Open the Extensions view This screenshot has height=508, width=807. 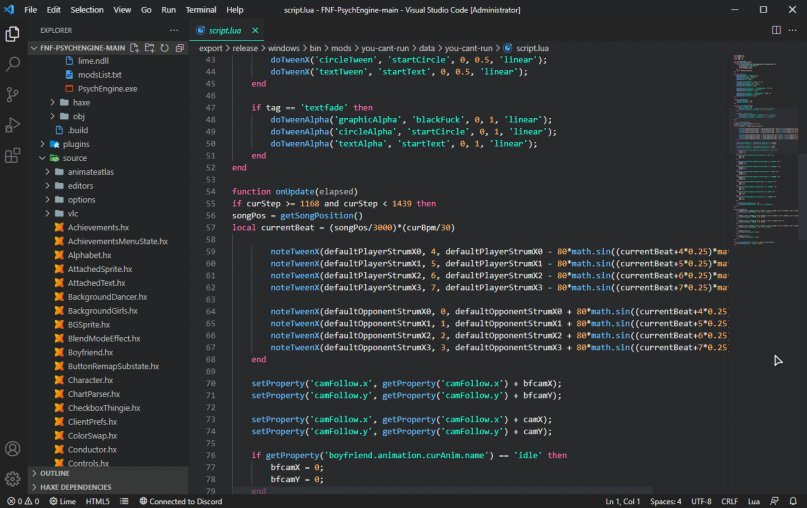click(x=13, y=155)
